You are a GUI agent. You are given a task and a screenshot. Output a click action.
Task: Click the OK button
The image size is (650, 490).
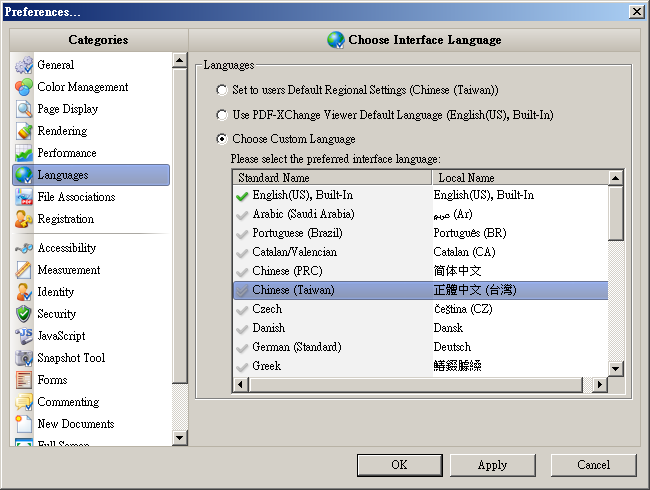click(x=400, y=465)
